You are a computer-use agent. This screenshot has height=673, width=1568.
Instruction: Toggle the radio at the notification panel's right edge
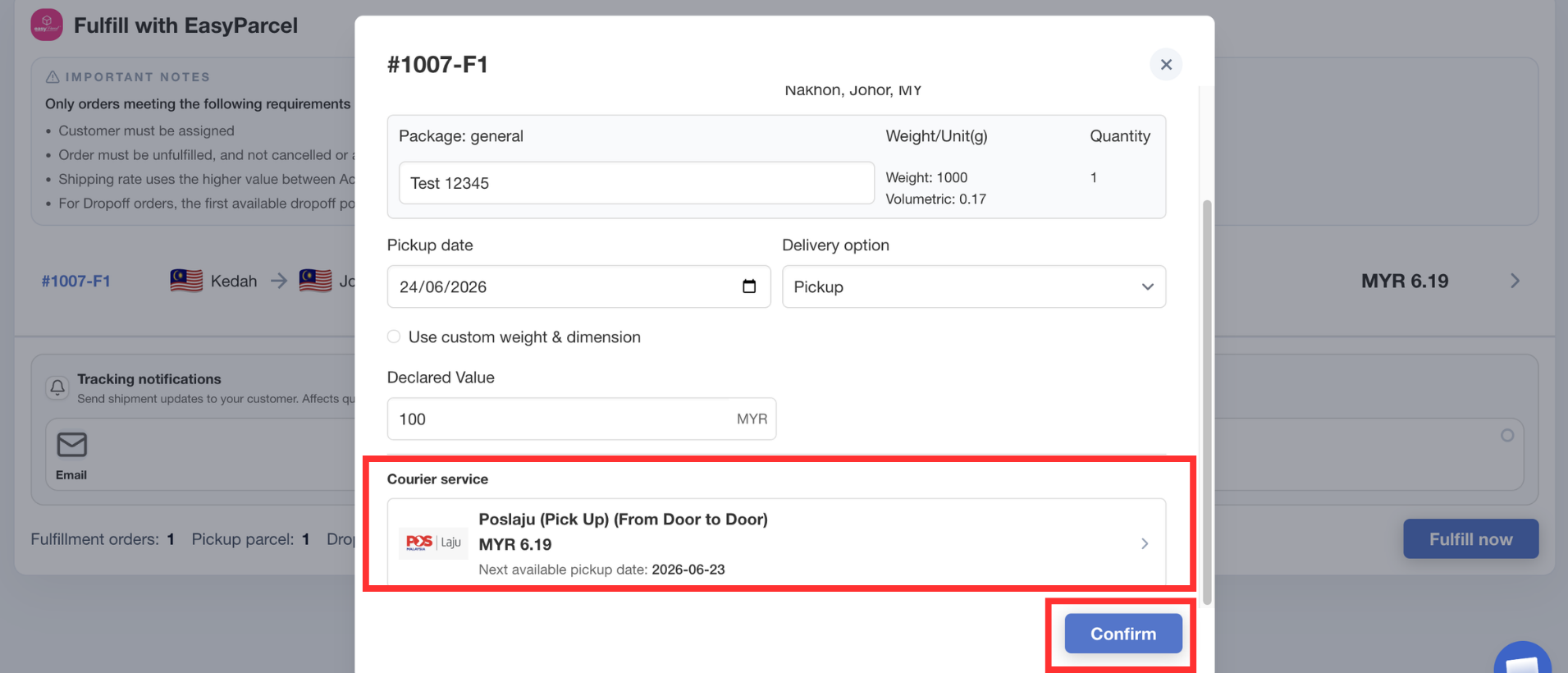(x=1507, y=436)
